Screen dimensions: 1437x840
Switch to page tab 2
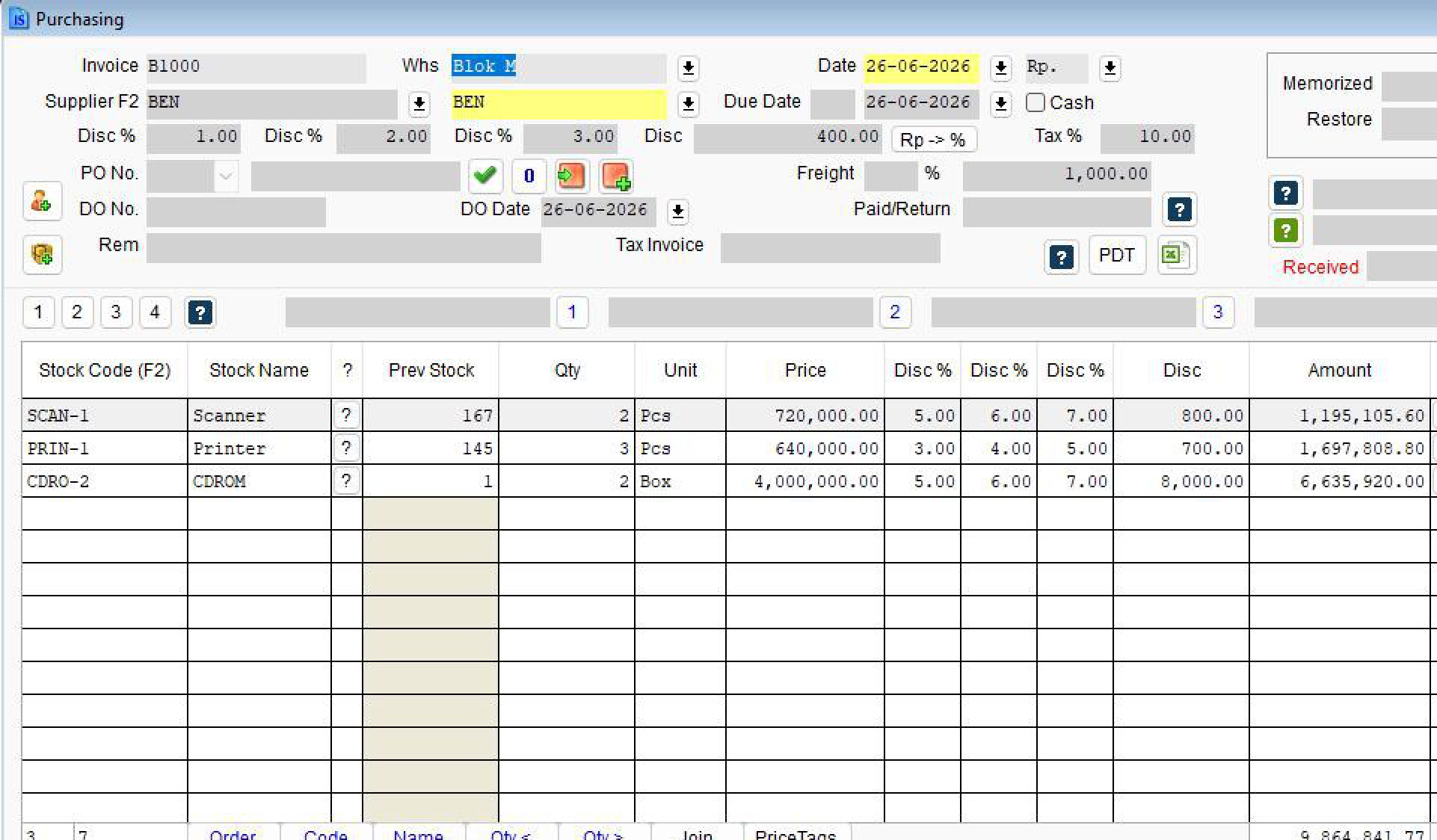tap(77, 312)
